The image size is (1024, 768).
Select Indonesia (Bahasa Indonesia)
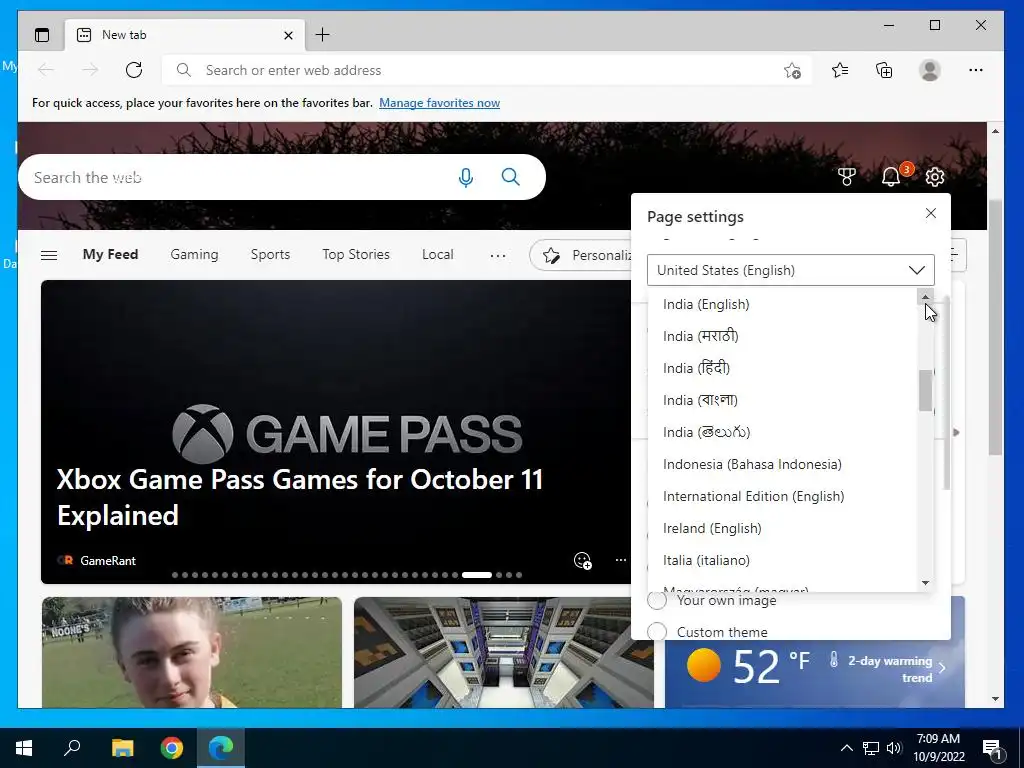pyautogui.click(x=782, y=464)
